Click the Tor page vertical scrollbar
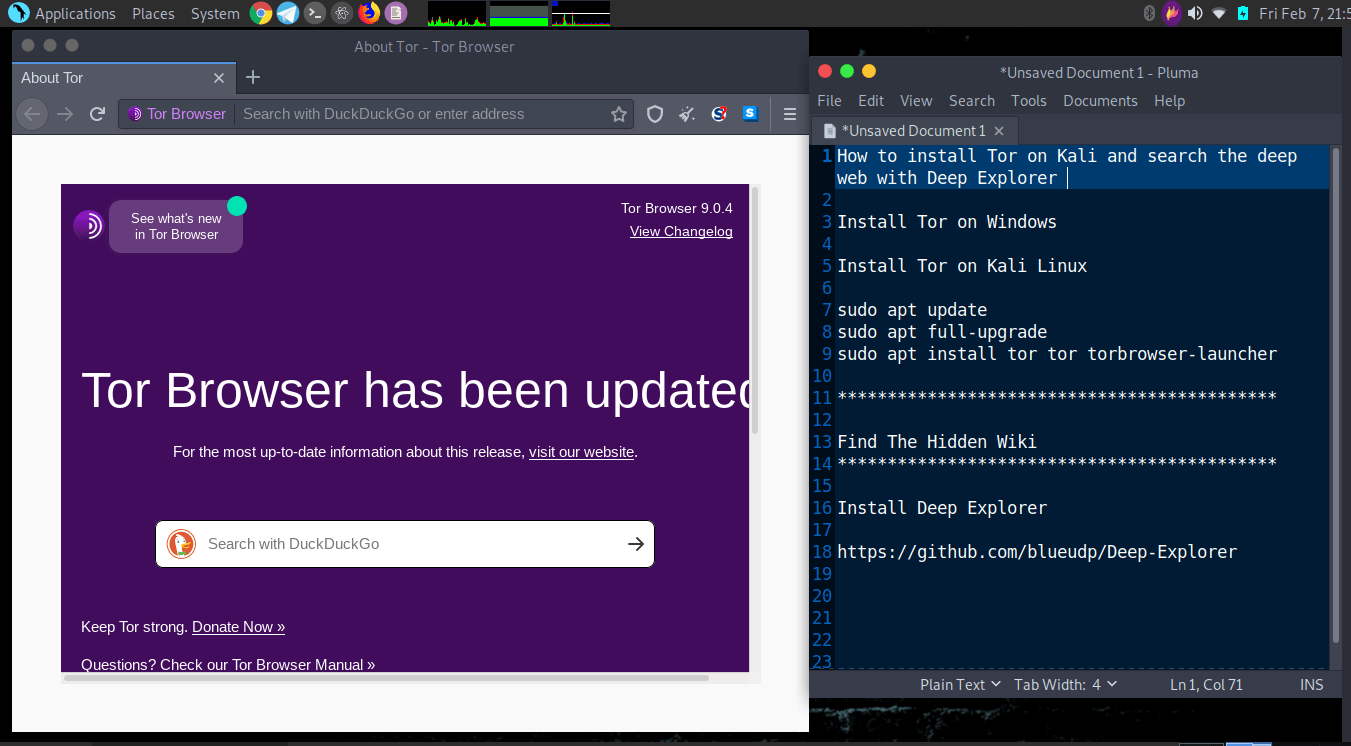Screen dimensions: 1351x746 pos(755,310)
